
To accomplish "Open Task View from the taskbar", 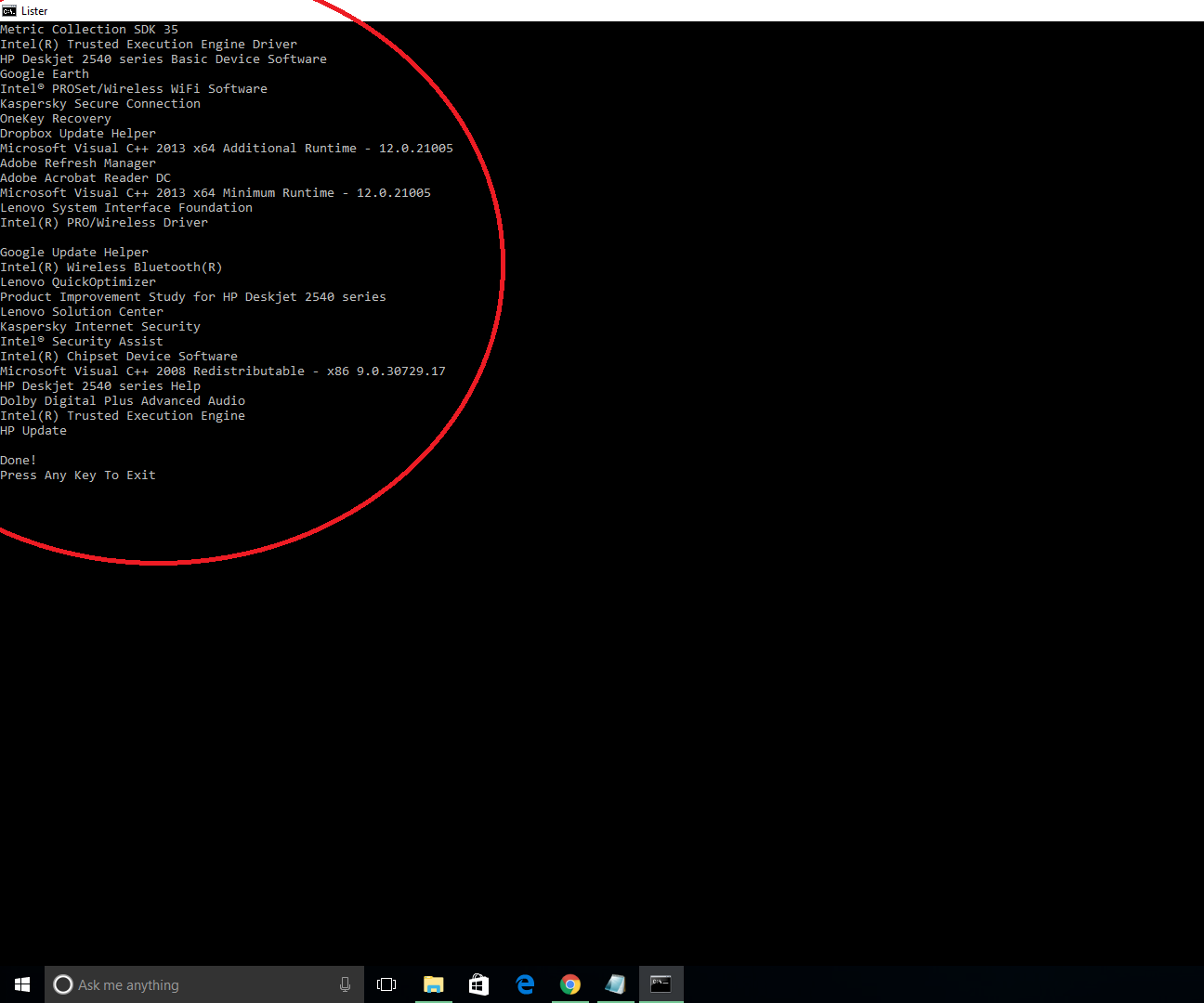I will 386,984.
